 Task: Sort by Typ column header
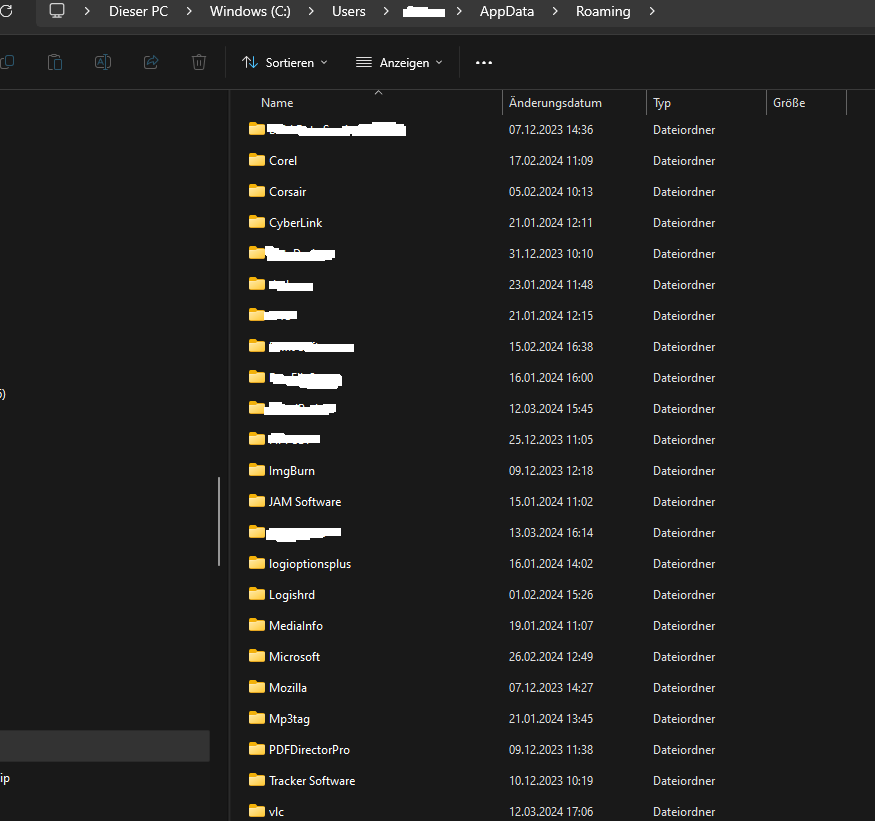point(662,103)
